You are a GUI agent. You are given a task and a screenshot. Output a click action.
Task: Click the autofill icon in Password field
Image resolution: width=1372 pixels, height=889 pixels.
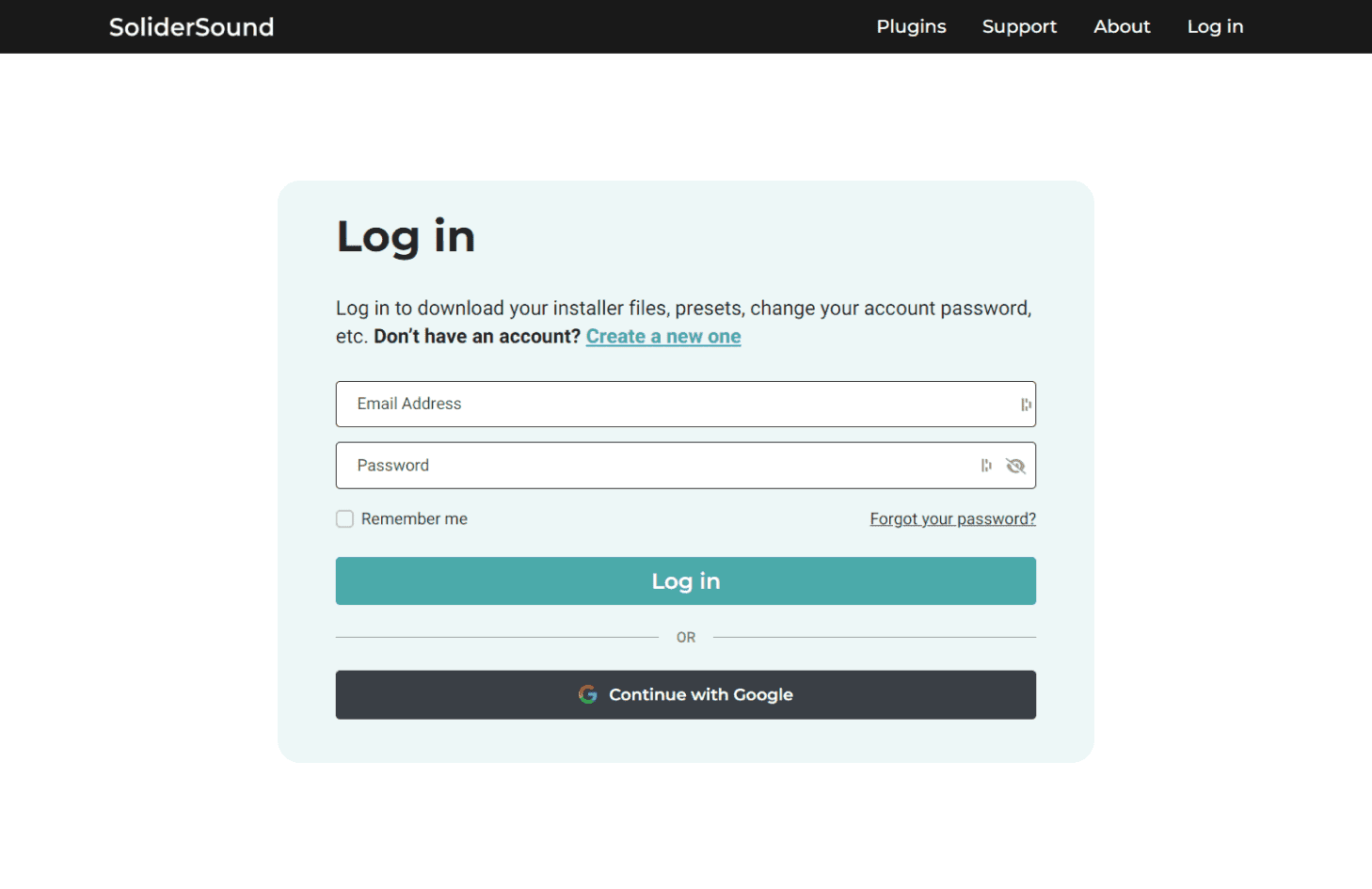pyautogui.click(x=985, y=466)
